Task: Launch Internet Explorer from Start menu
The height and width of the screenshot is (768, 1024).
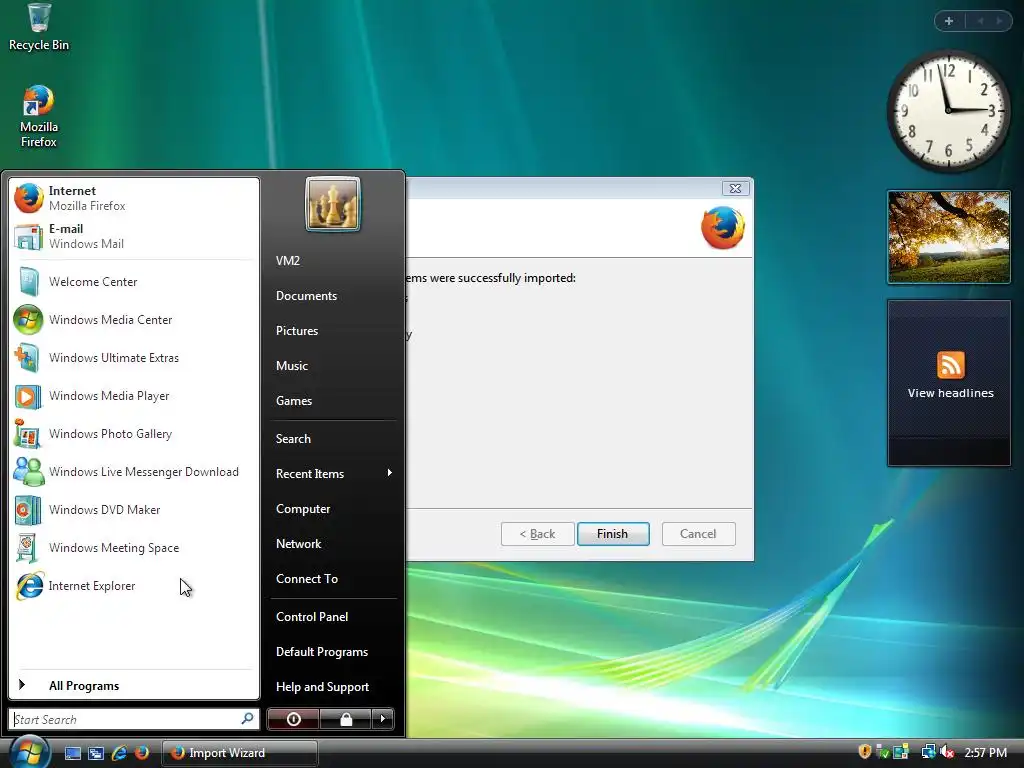Action: [135, 586]
